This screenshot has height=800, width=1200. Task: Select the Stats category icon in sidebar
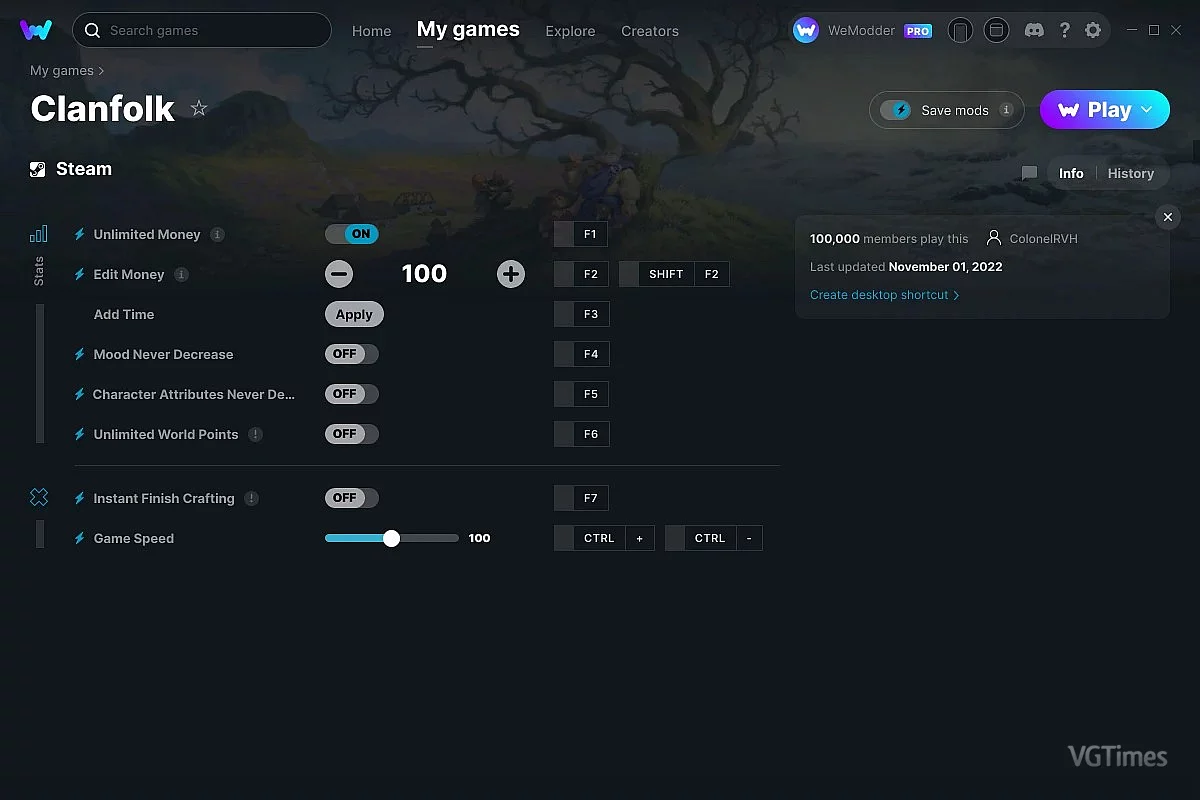pos(39,235)
